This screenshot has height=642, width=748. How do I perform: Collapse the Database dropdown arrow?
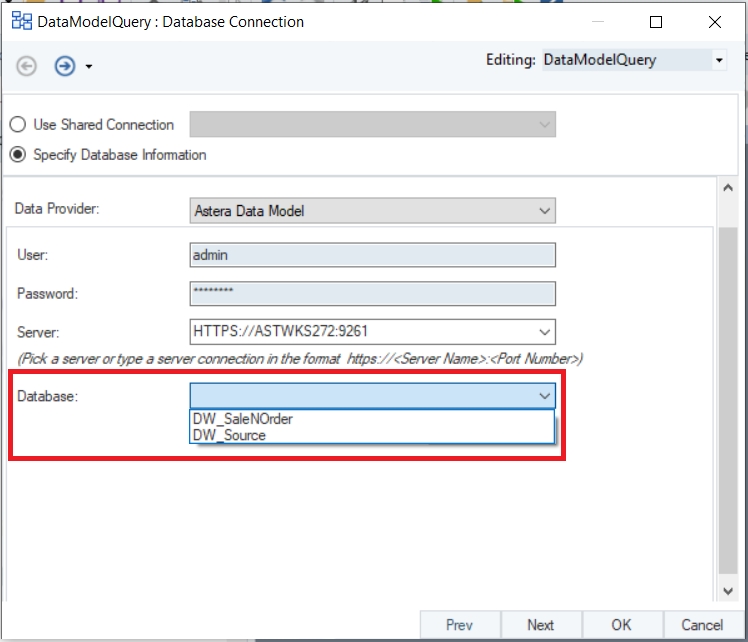[x=544, y=396]
